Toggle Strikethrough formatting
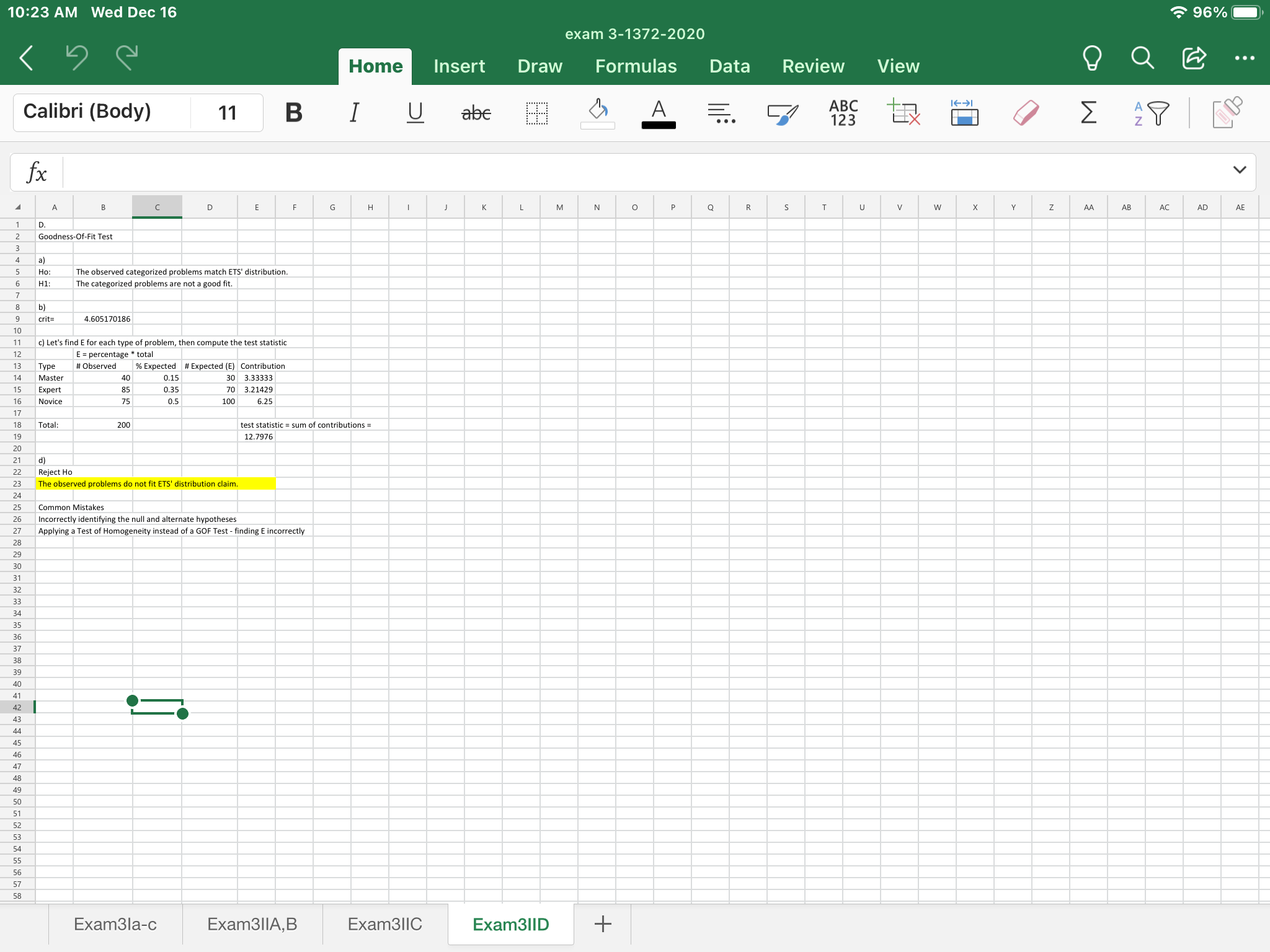This screenshot has height=952, width=1270. (476, 113)
